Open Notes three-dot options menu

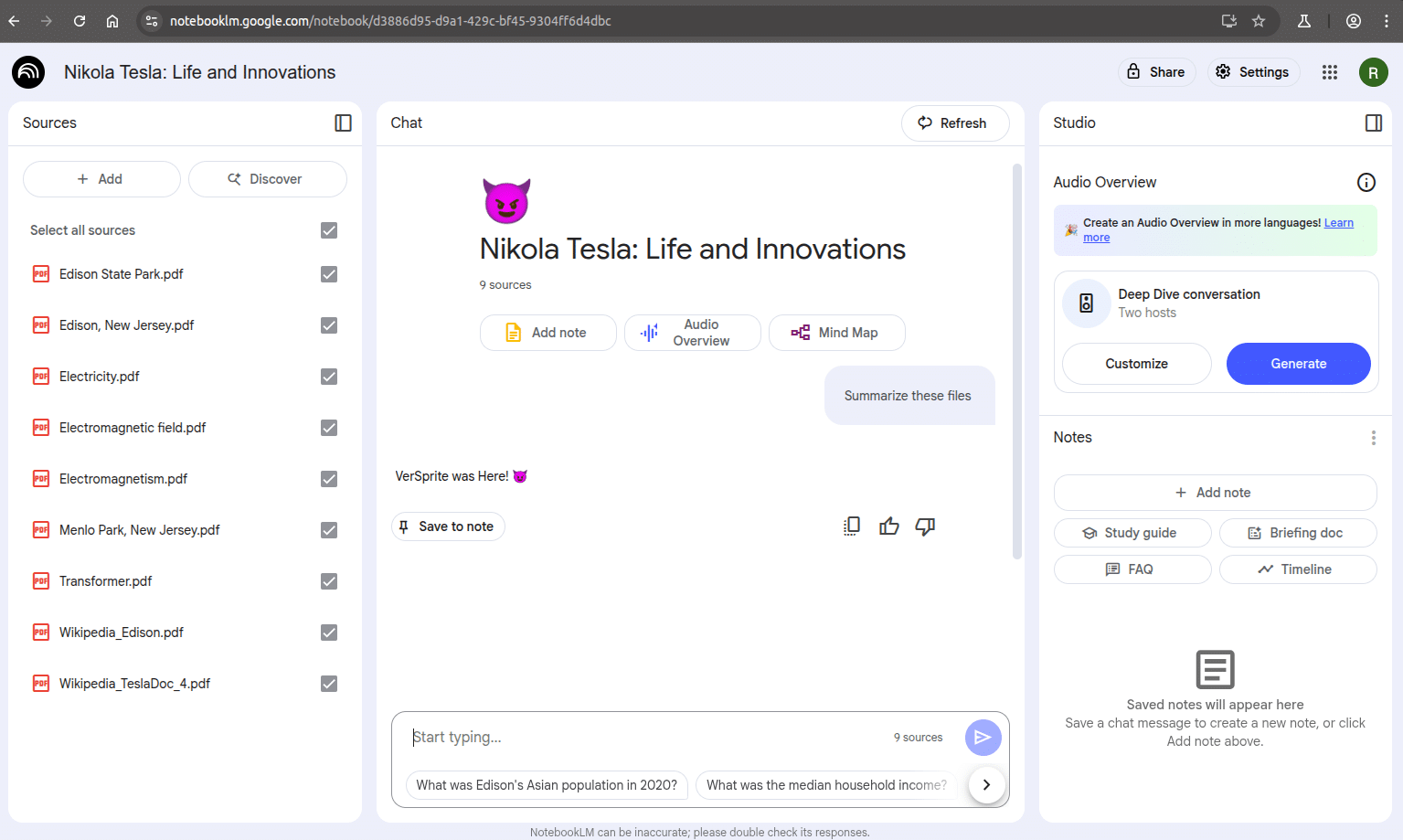(1373, 438)
